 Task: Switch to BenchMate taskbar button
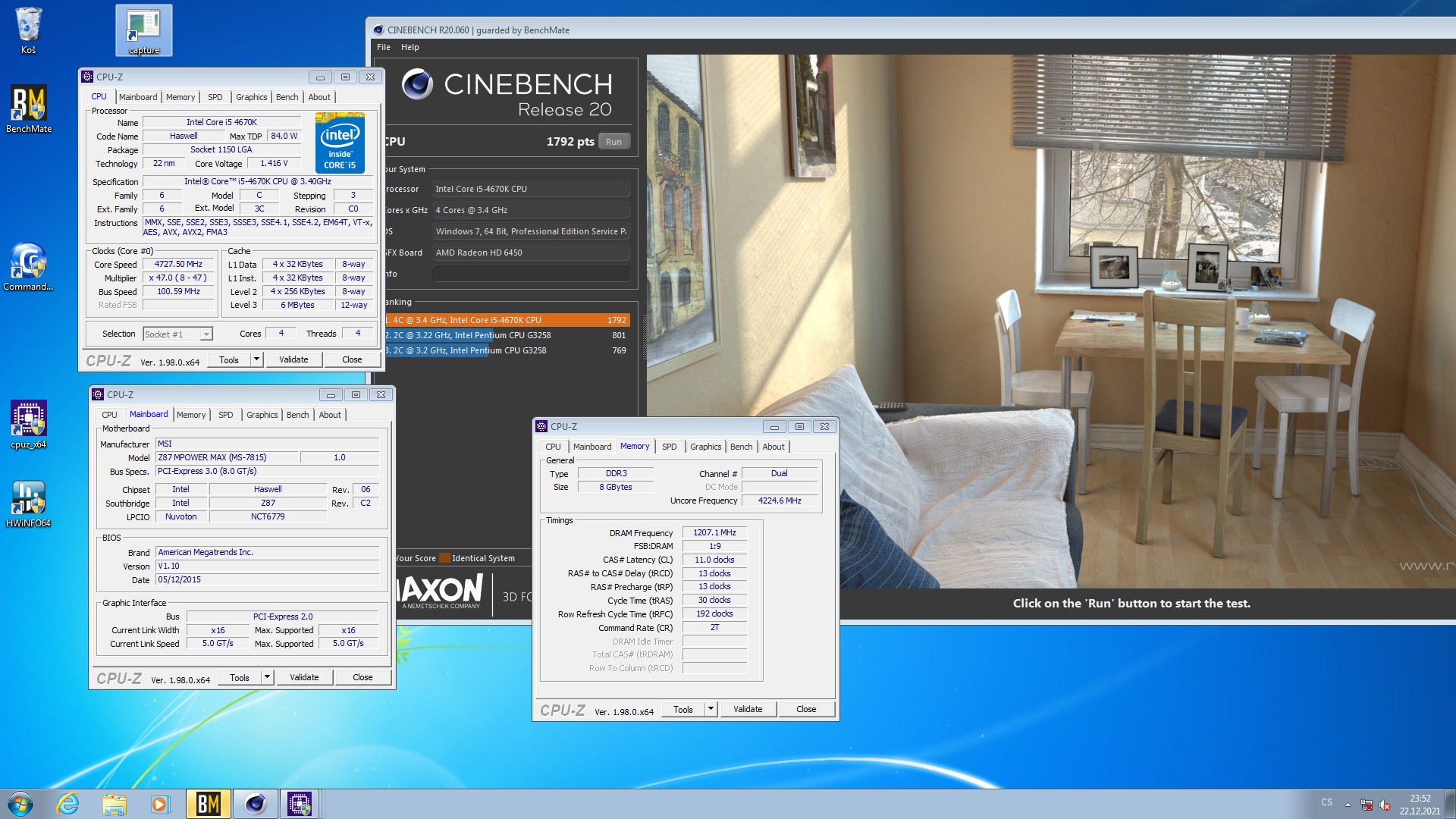[x=208, y=804]
